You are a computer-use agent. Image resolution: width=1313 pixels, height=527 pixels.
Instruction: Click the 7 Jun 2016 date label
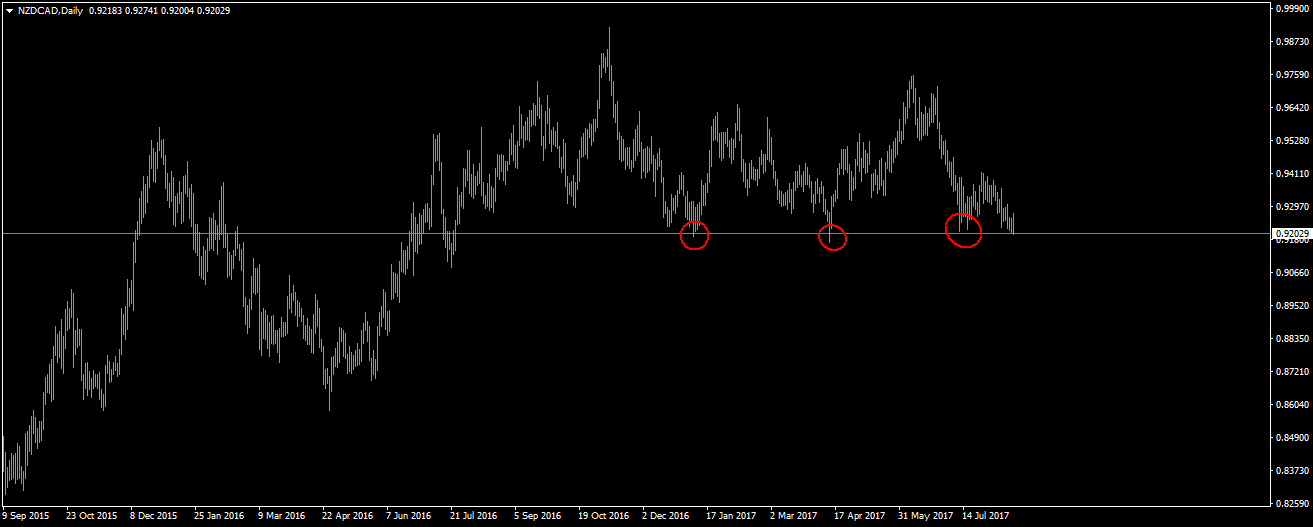[x=409, y=516]
